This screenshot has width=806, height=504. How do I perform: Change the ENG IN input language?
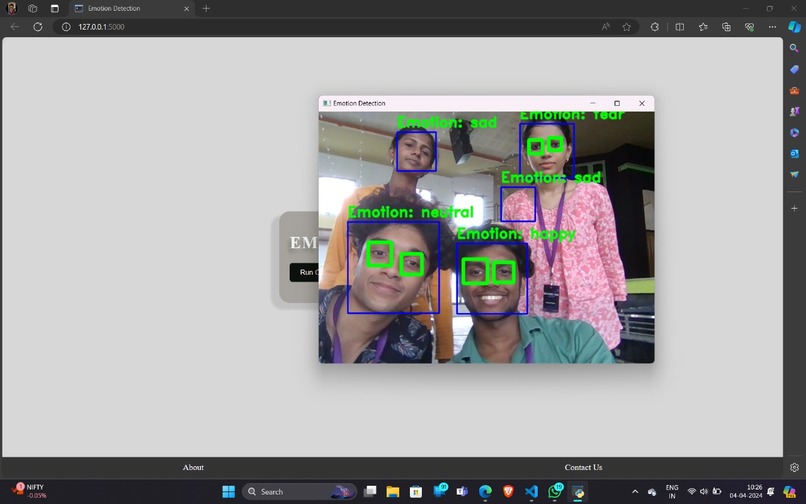coord(672,492)
